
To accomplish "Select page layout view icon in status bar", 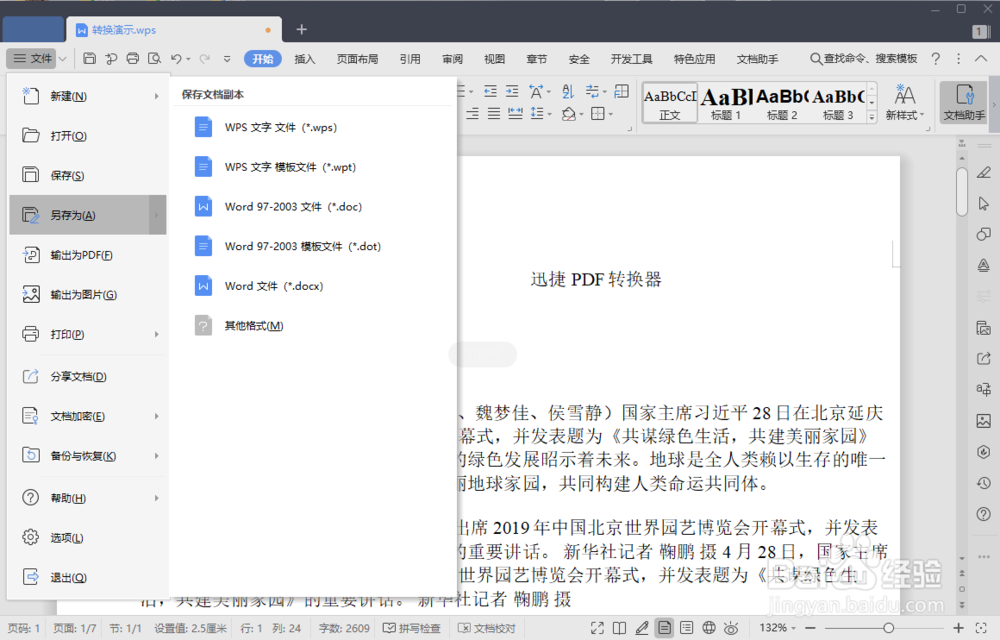I will point(665,628).
